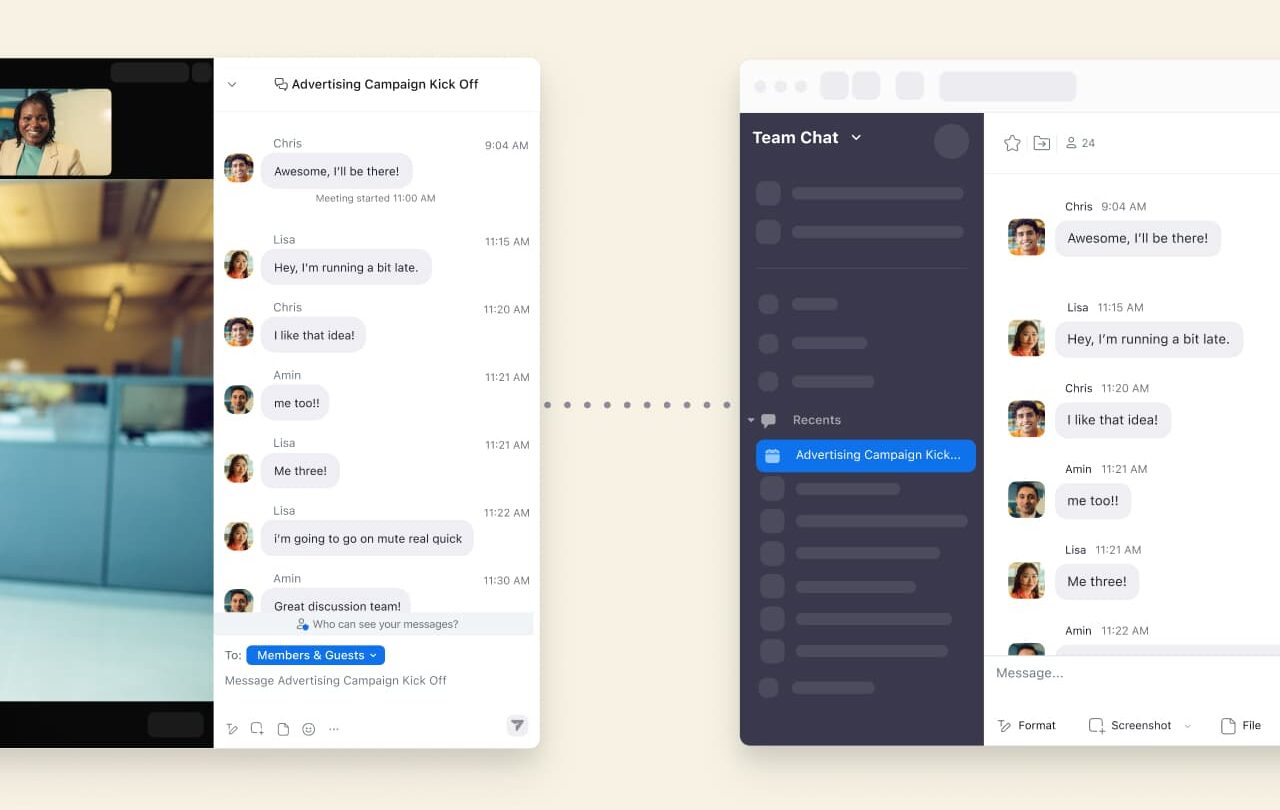The image size is (1280, 810).
Task: Click Chris's avatar at 11:20 AM in the Team Chat window
Action: (x=1026, y=419)
